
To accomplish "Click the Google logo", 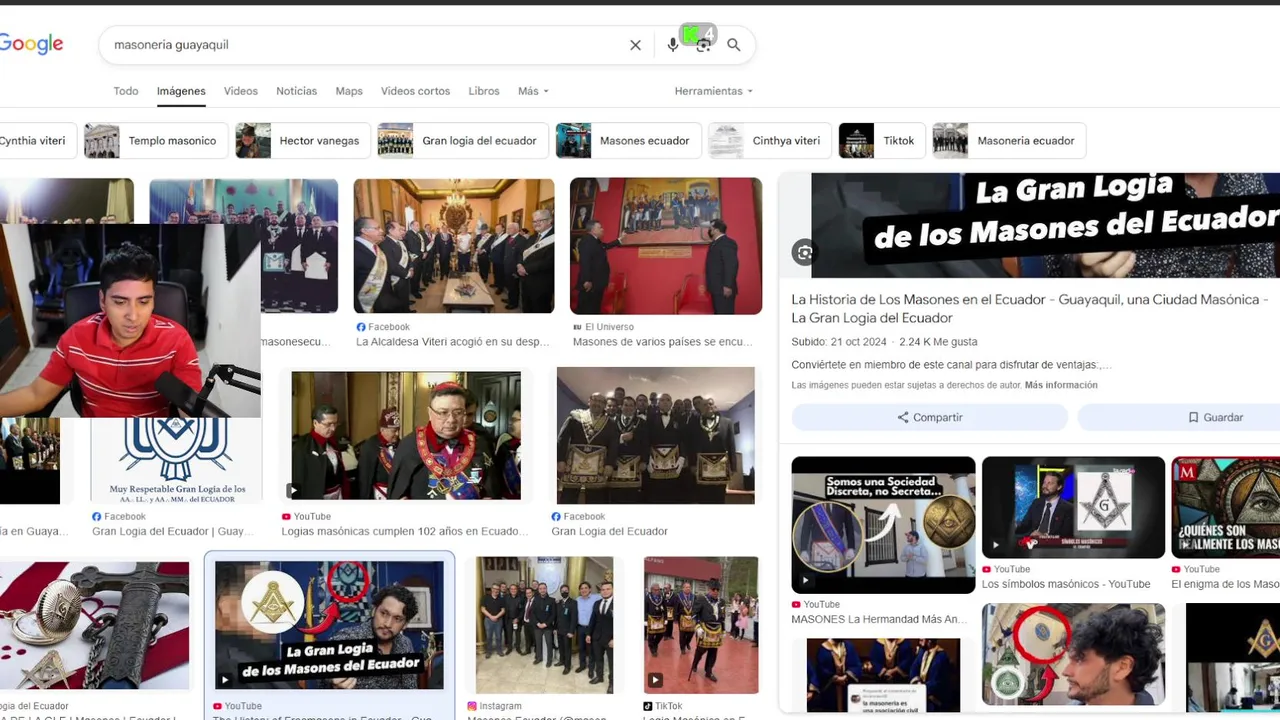I will 31,44.
